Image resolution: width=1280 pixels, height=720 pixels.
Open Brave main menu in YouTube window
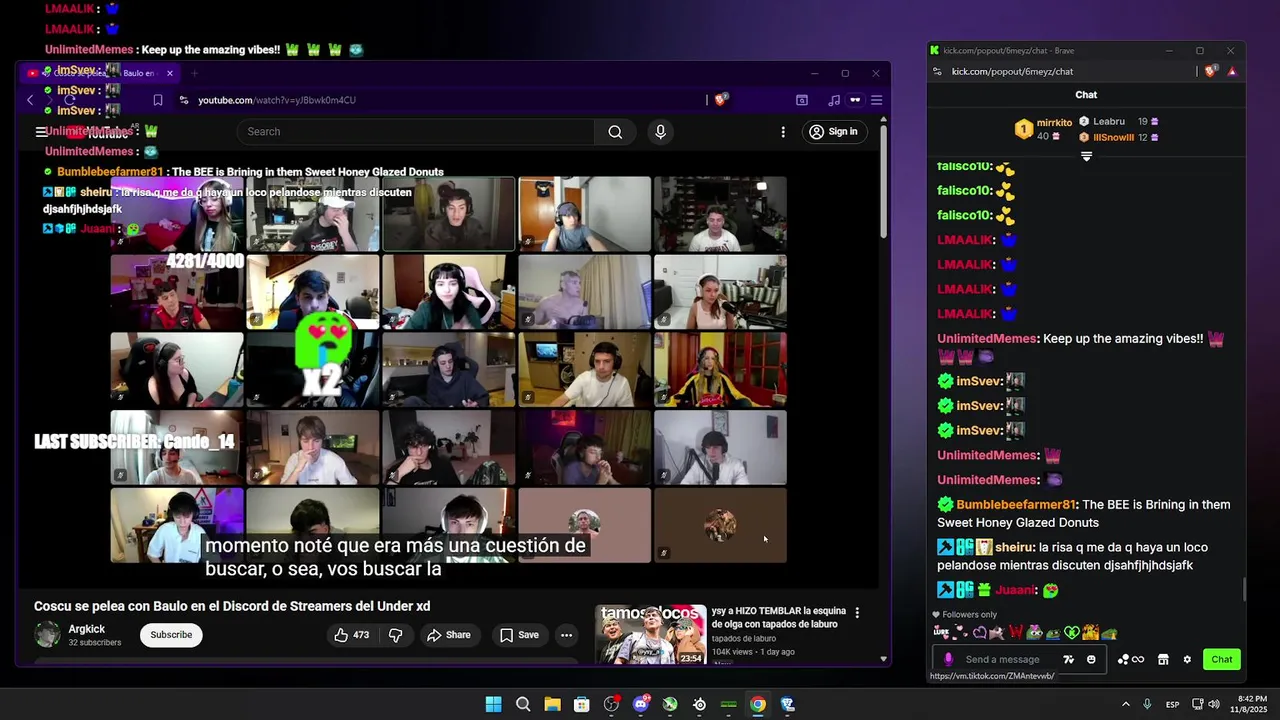[876, 100]
